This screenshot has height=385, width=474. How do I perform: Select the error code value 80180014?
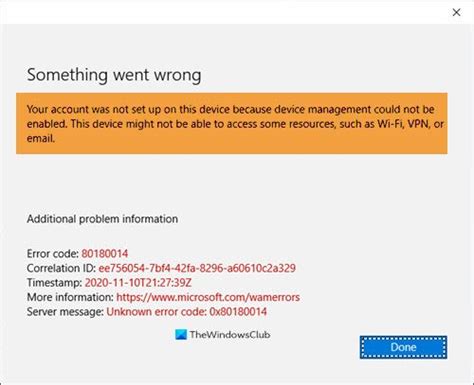pos(105,254)
